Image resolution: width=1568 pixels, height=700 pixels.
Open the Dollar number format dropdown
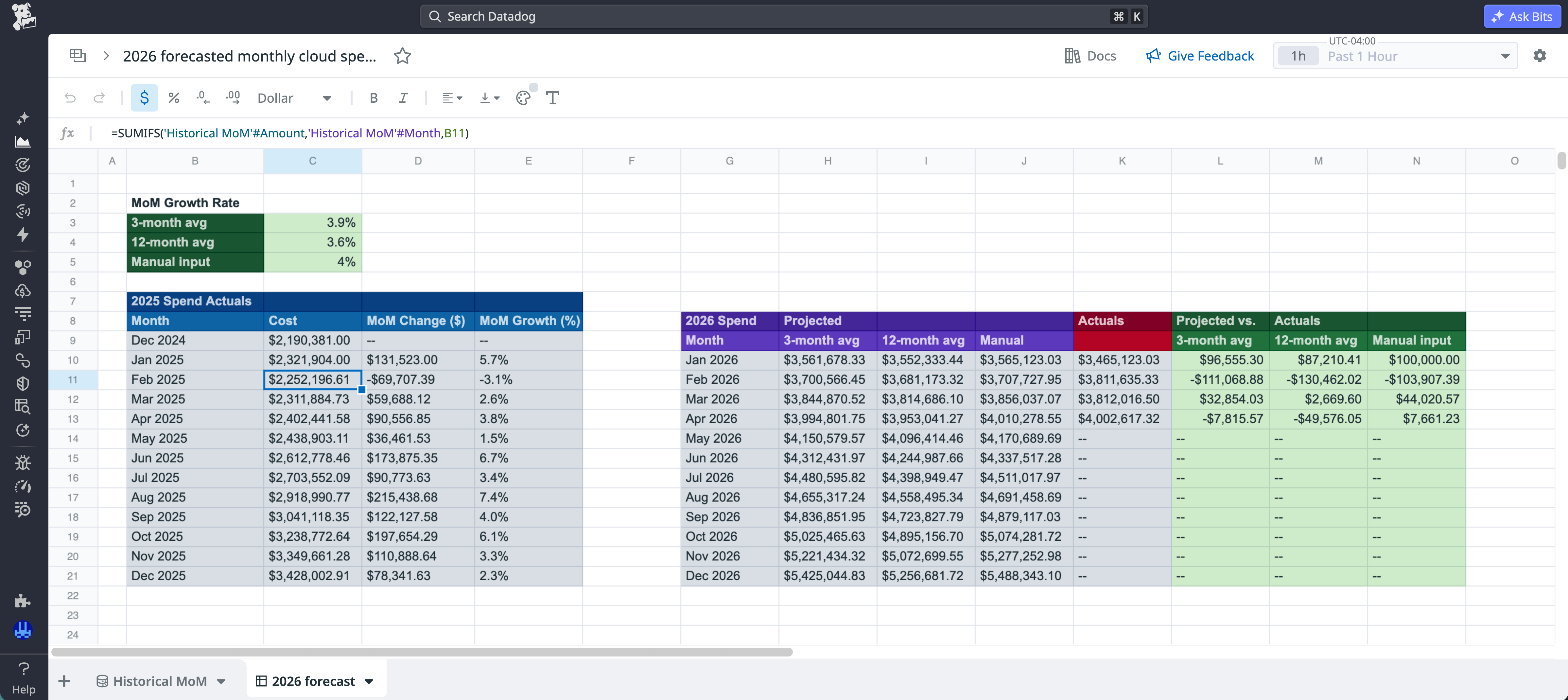[x=295, y=98]
